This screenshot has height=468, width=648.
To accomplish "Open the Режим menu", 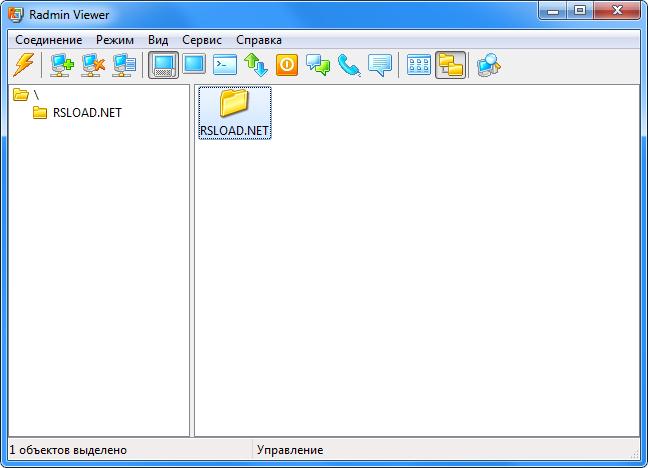I will (115, 40).
